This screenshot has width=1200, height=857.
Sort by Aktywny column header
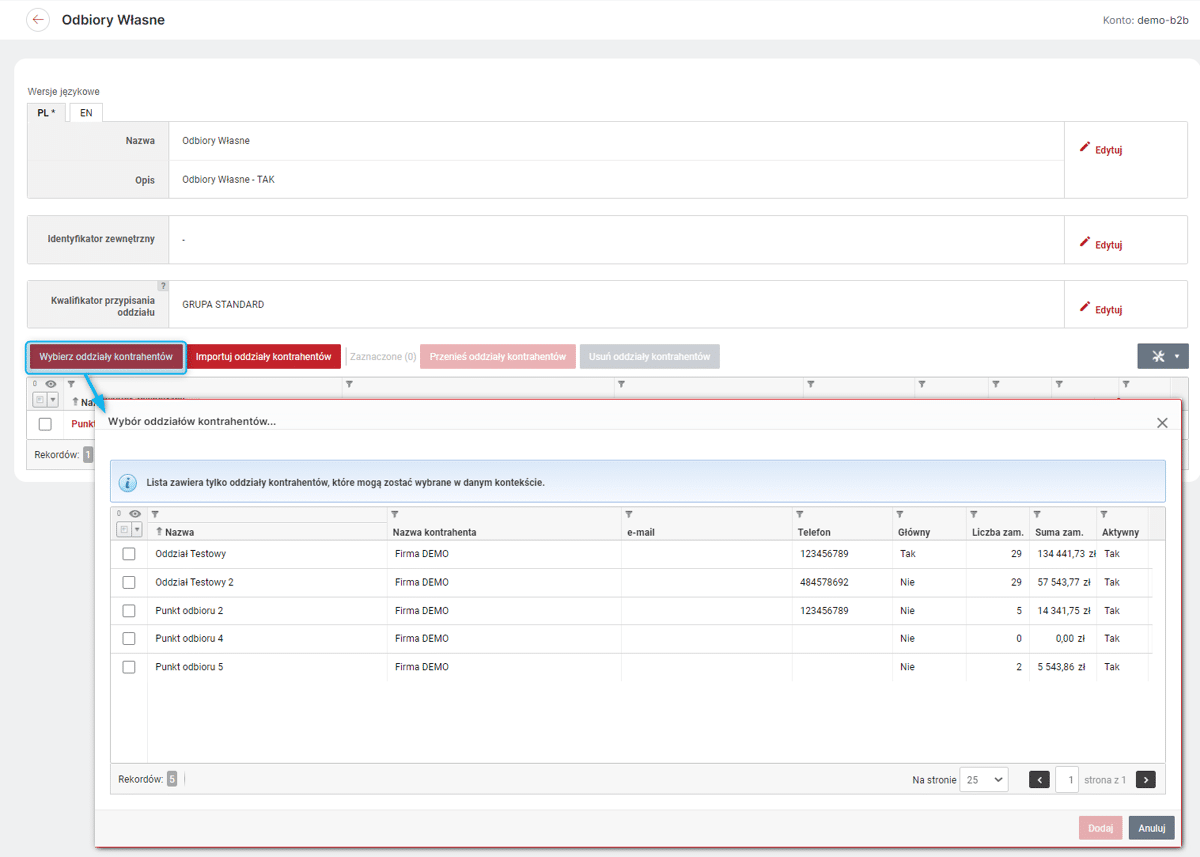[1120, 532]
